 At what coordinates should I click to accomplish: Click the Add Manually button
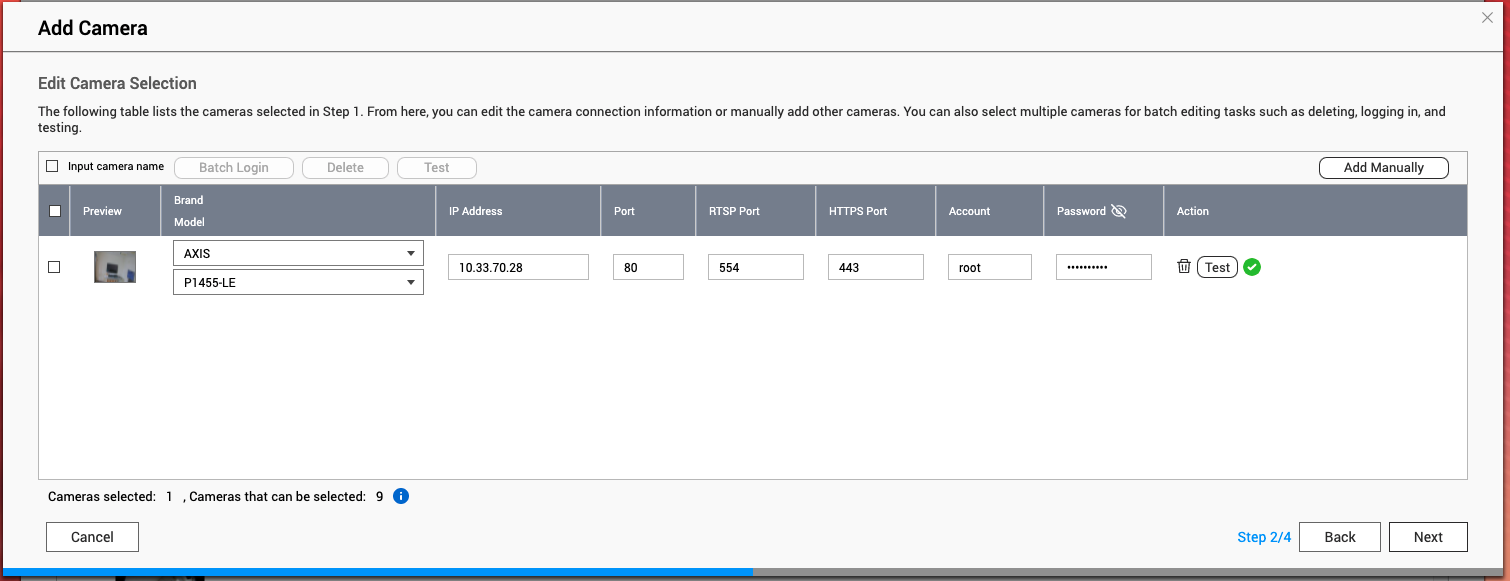click(1383, 167)
